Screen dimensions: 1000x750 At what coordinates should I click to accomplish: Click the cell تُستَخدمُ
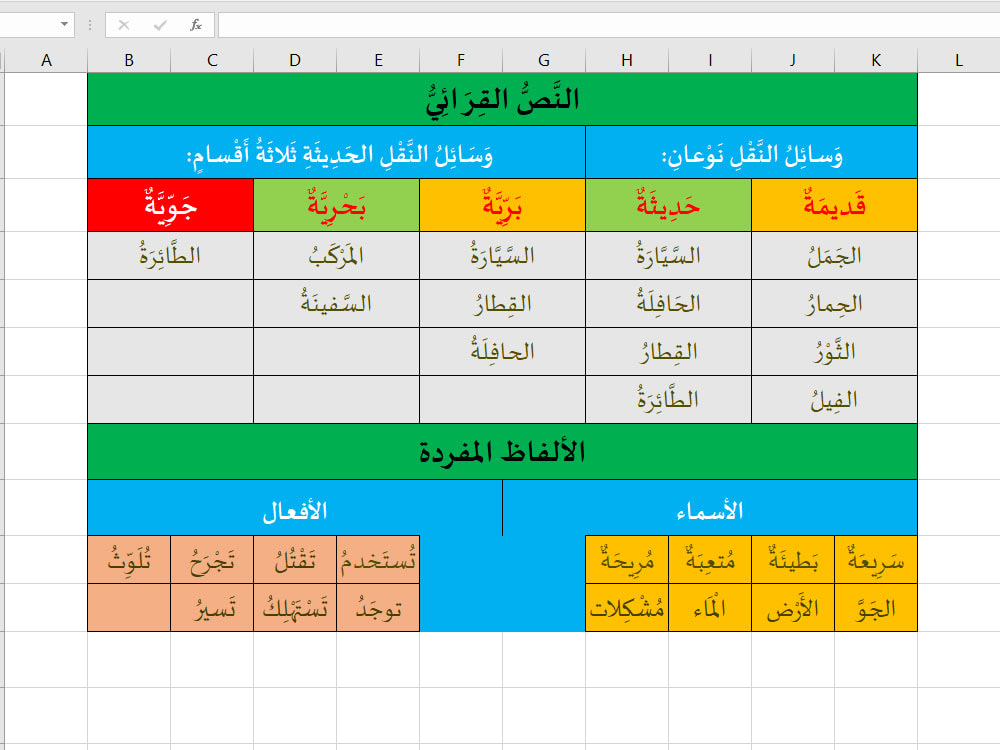click(378, 559)
